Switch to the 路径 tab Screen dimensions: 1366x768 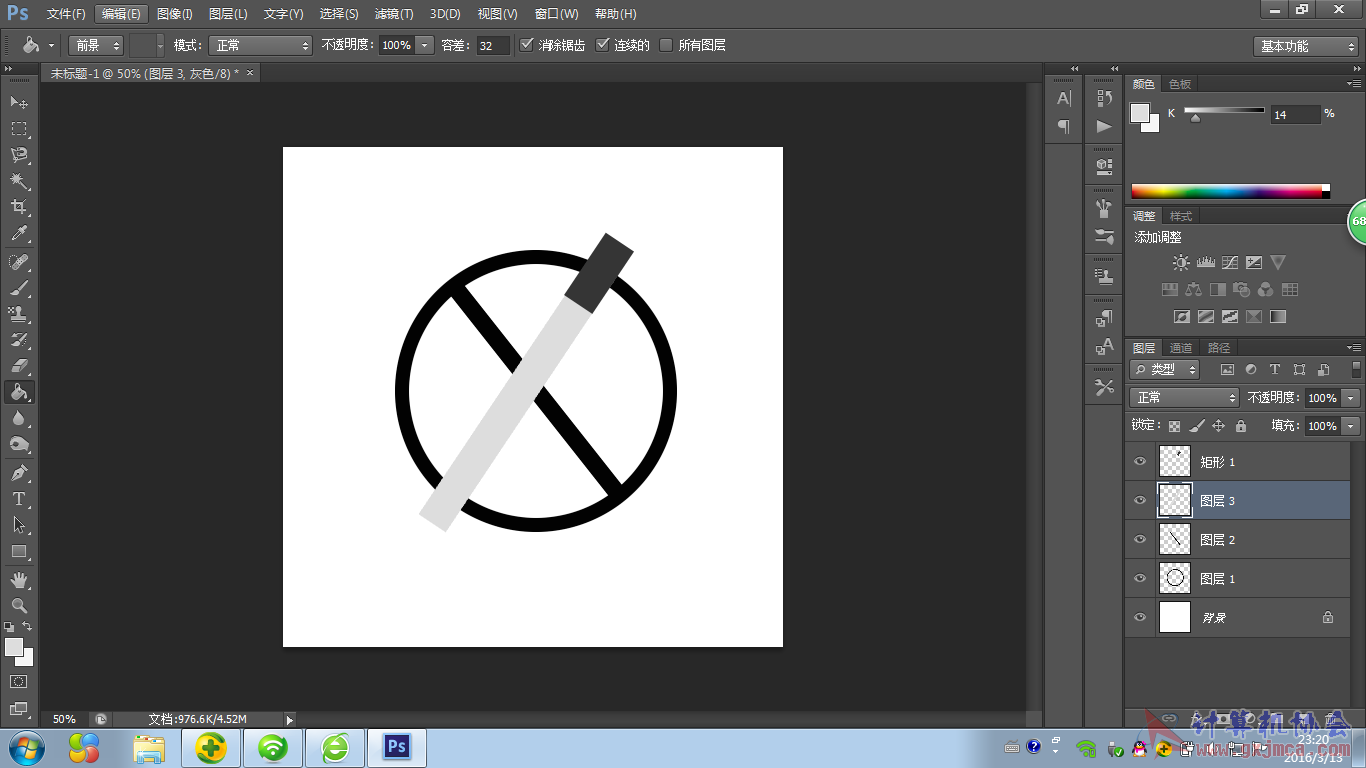(1219, 348)
